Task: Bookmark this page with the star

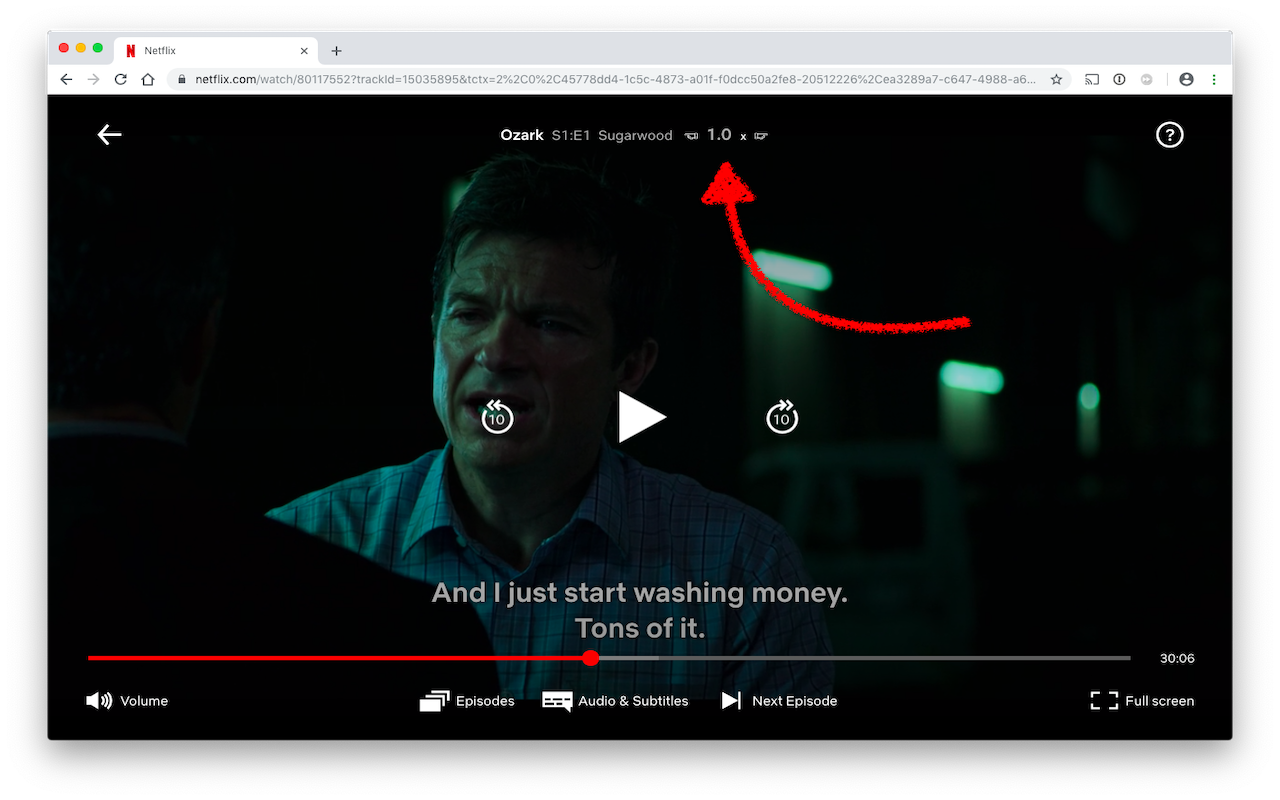Action: tap(1056, 79)
